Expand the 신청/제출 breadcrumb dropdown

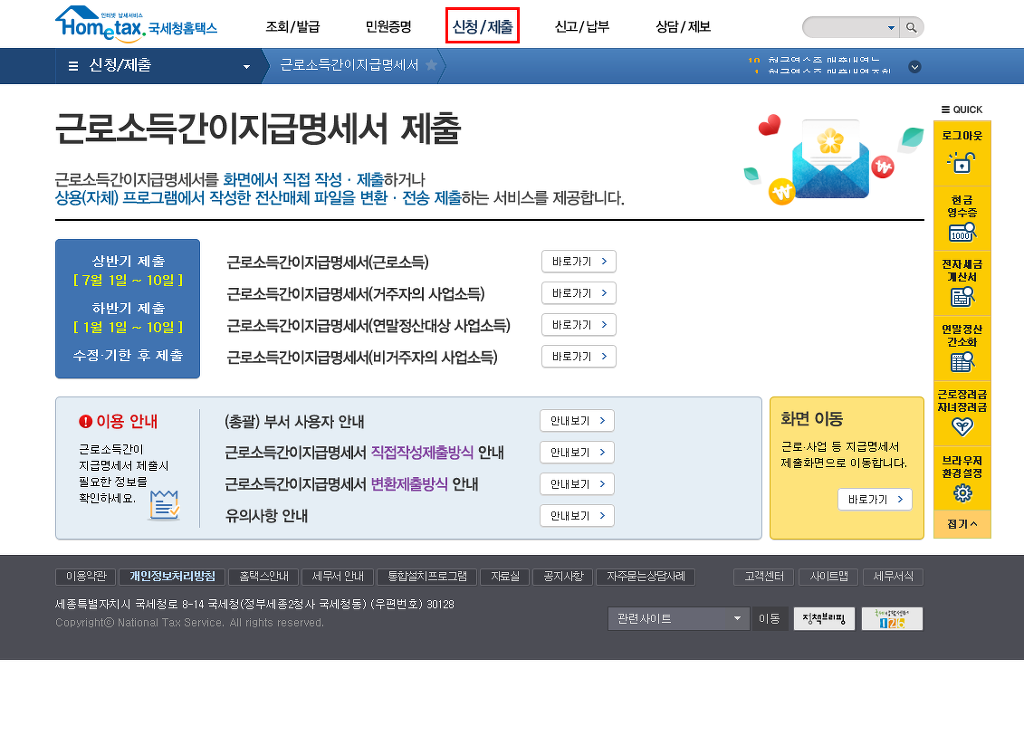pyautogui.click(x=246, y=67)
